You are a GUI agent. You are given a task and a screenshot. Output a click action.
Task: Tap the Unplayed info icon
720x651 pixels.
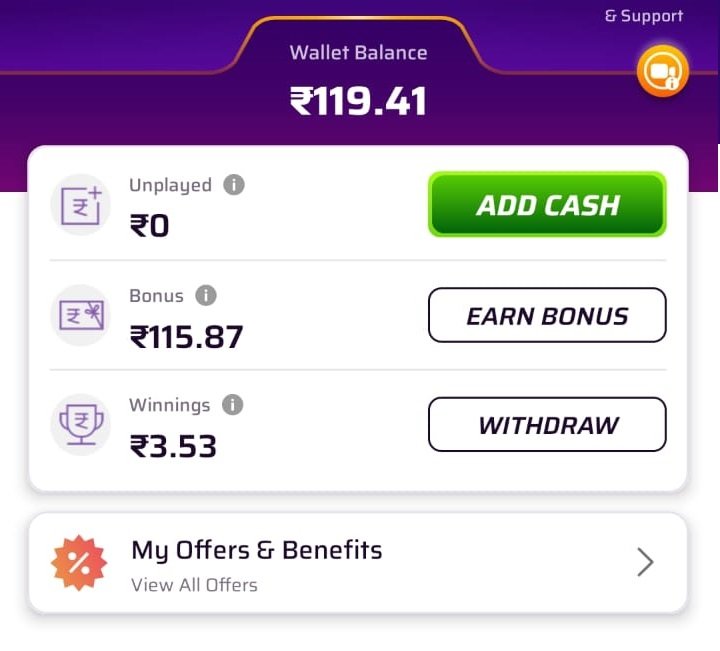[x=234, y=185]
